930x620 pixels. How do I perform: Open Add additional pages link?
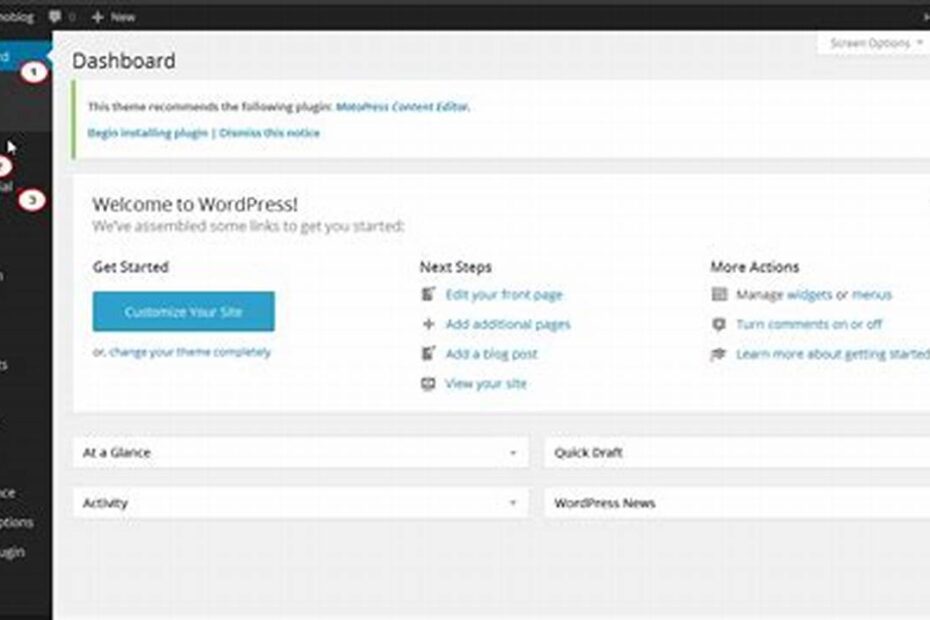[508, 324]
